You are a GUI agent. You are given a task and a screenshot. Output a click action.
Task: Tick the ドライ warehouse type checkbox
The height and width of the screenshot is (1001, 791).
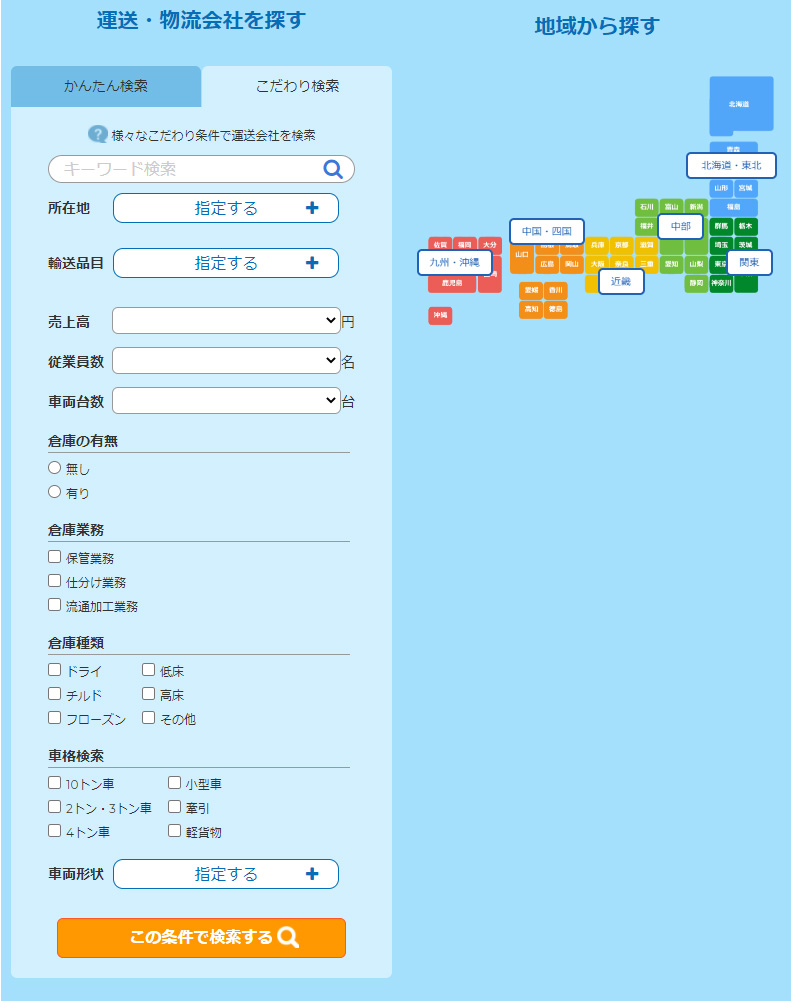(54, 670)
